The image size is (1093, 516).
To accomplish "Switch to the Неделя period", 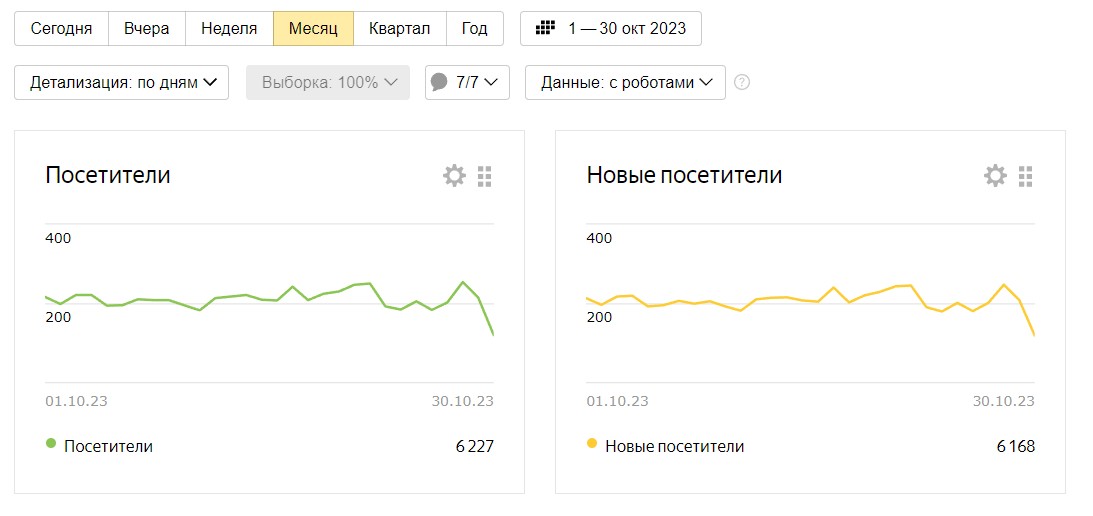I will click(x=229, y=28).
